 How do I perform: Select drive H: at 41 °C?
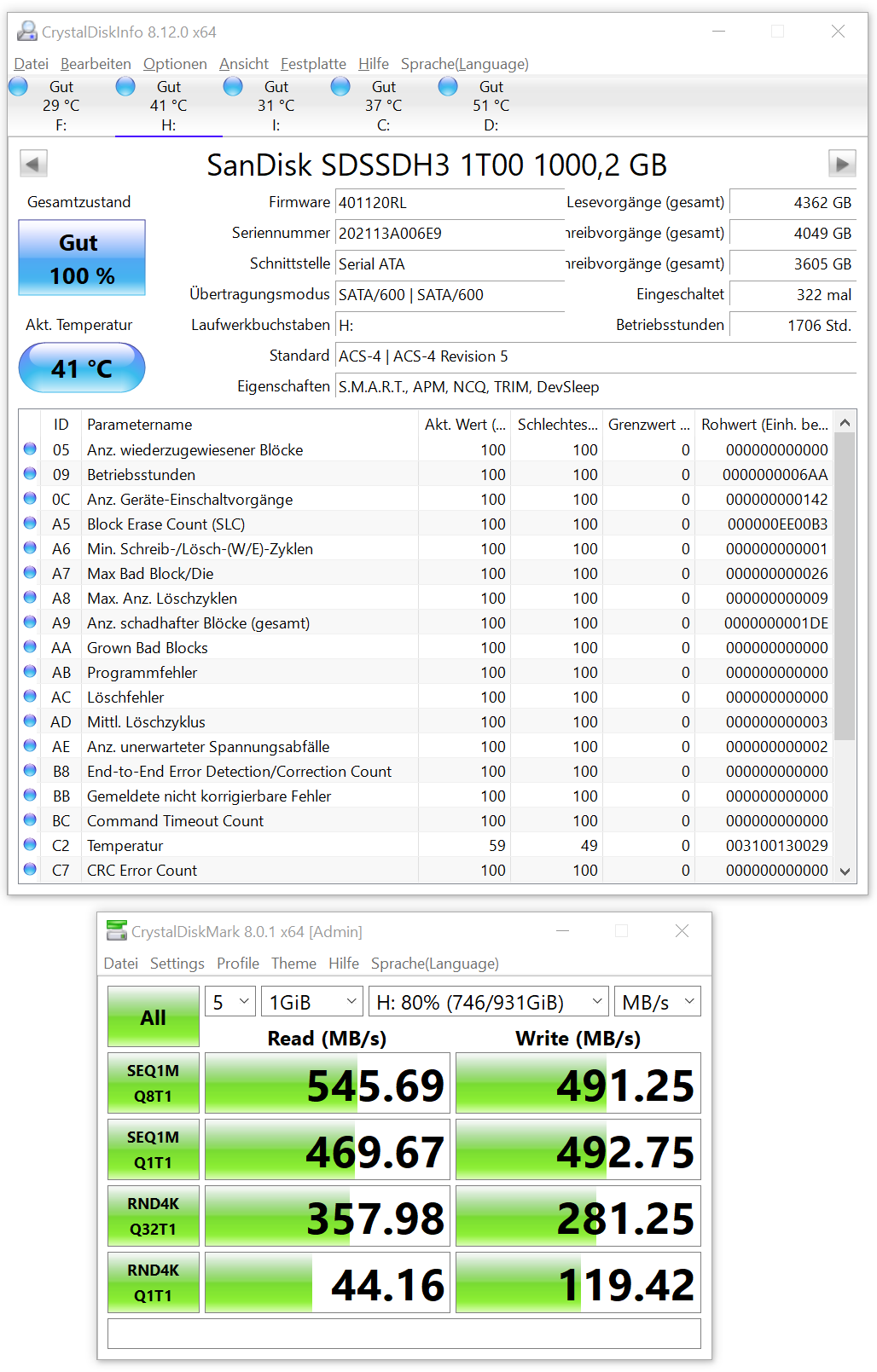pyautogui.click(x=169, y=106)
